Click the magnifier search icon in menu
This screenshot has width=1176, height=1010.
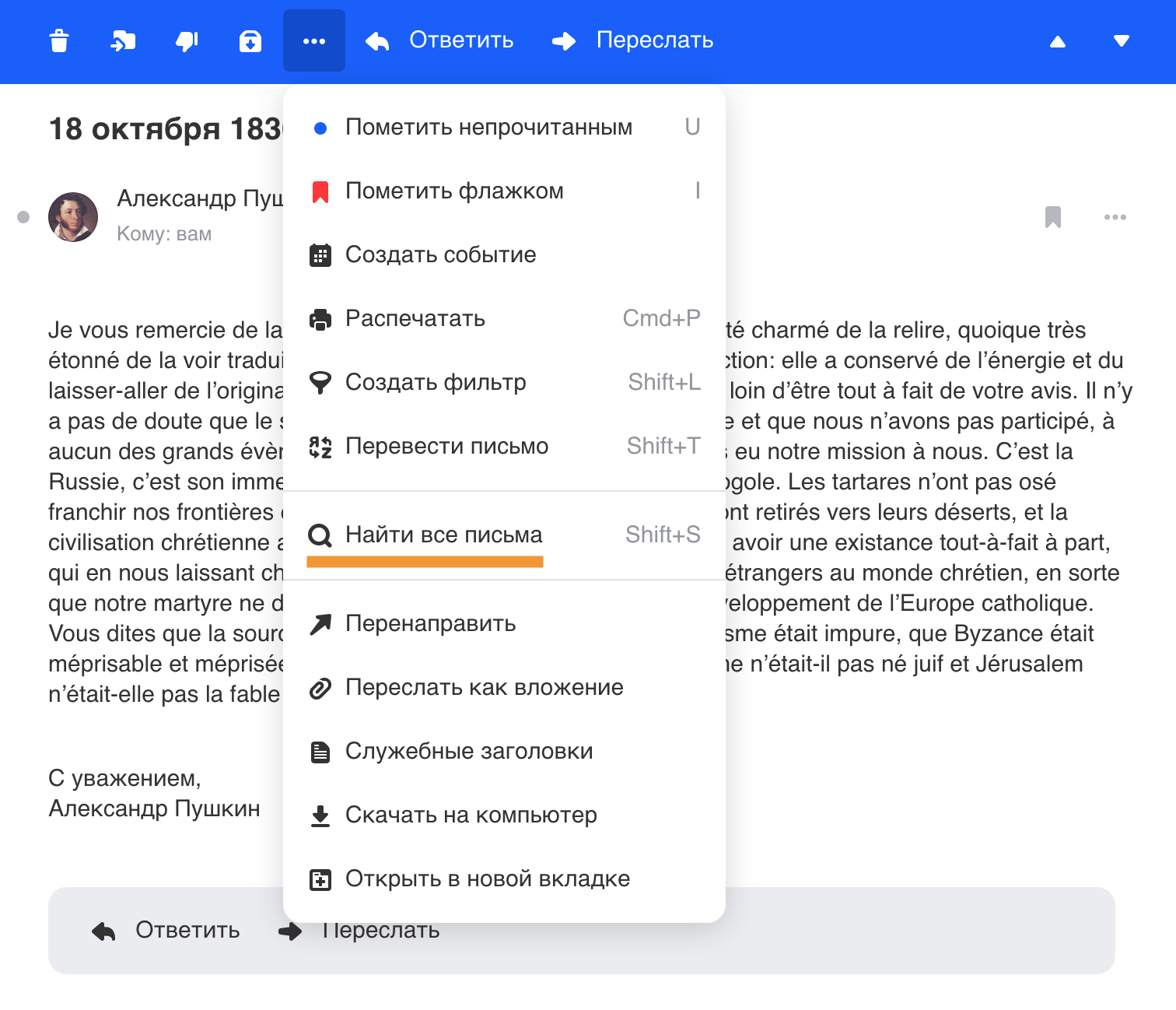click(x=320, y=535)
